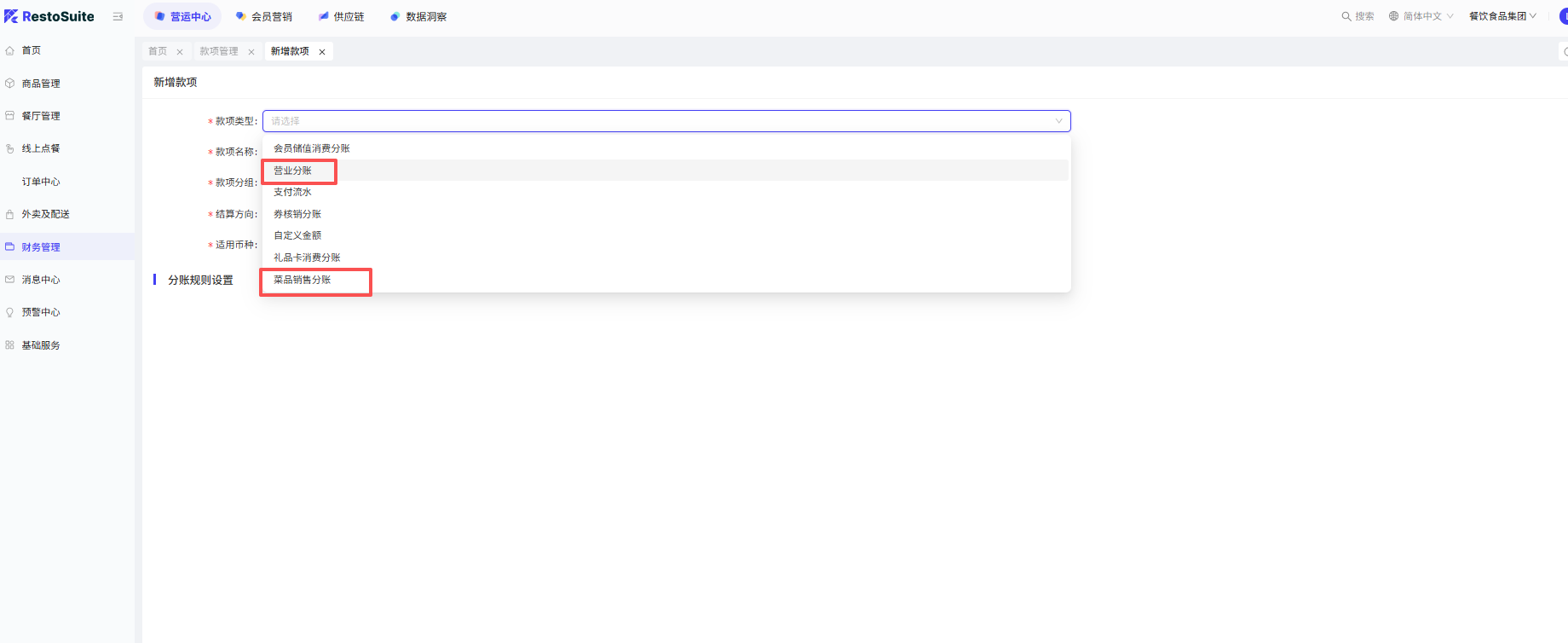Screen dimensions: 1568x643
Task: Choose 会员储值消费分账 option
Action: (x=312, y=148)
